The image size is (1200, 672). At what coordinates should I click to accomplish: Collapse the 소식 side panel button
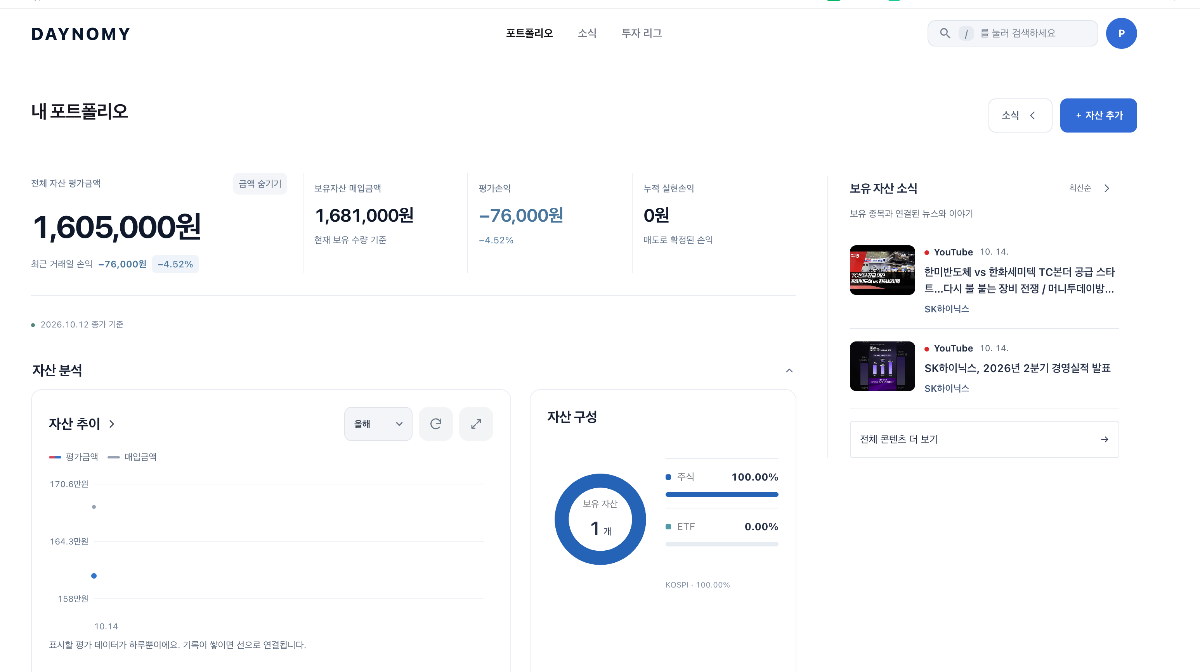point(1020,115)
